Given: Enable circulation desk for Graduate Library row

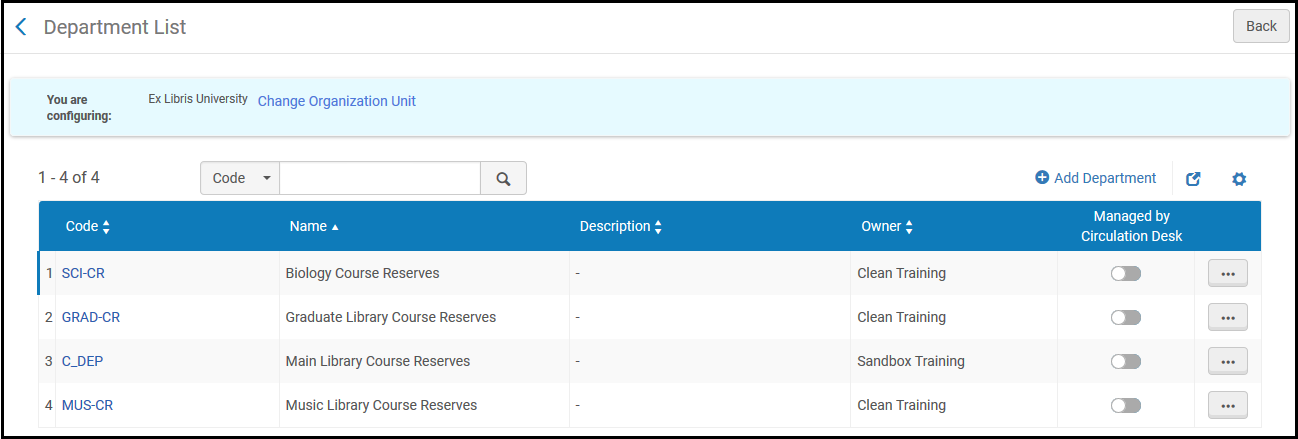Looking at the screenshot, I should point(1125,317).
